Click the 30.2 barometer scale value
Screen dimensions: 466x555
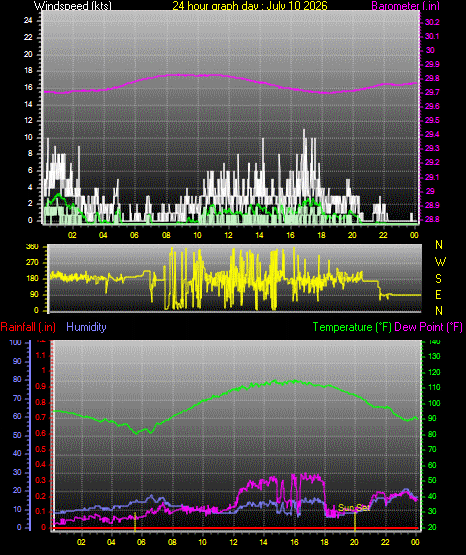[x=432, y=22]
